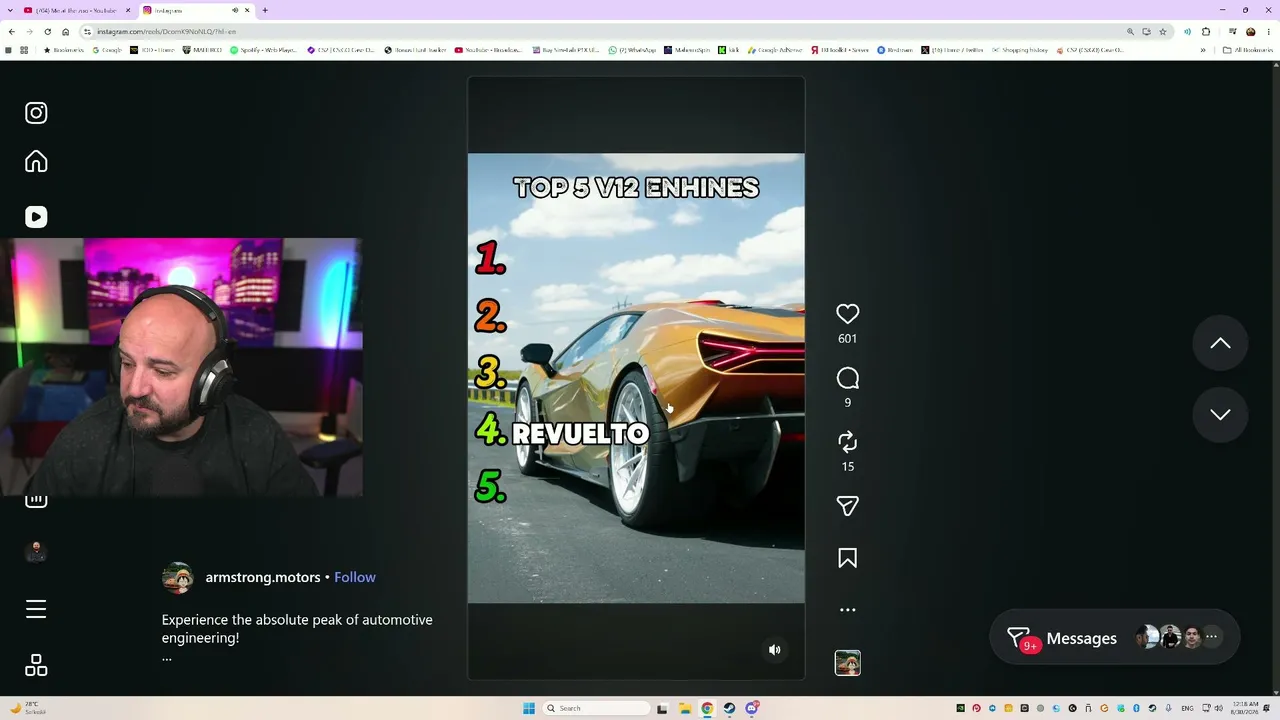
Task: Open the browser extensions puzzle icon
Action: point(1206,32)
